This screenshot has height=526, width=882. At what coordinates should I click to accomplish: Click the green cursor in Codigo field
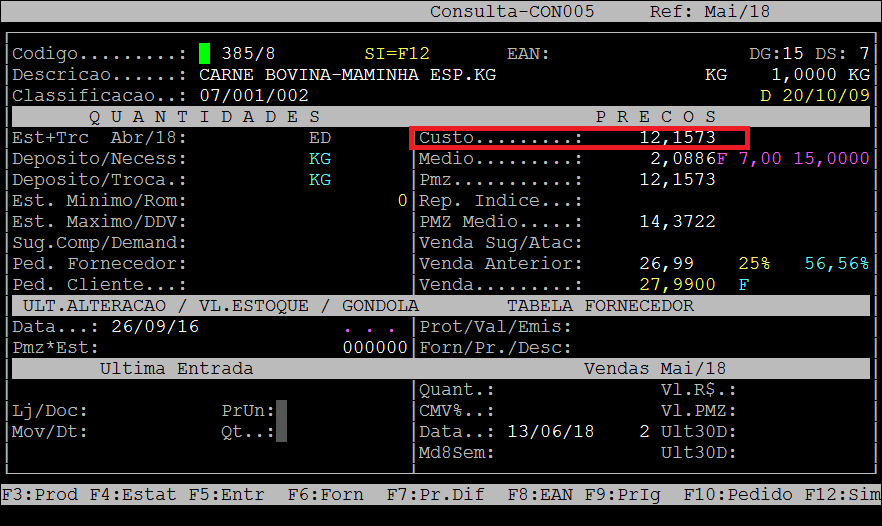tap(205, 54)
